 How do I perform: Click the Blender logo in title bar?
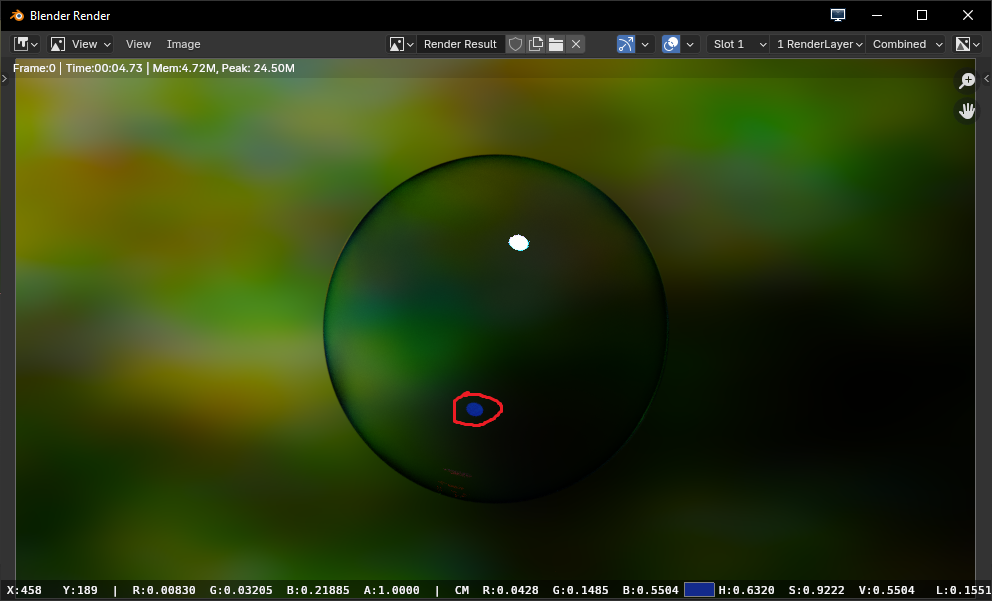coord(16,16)
